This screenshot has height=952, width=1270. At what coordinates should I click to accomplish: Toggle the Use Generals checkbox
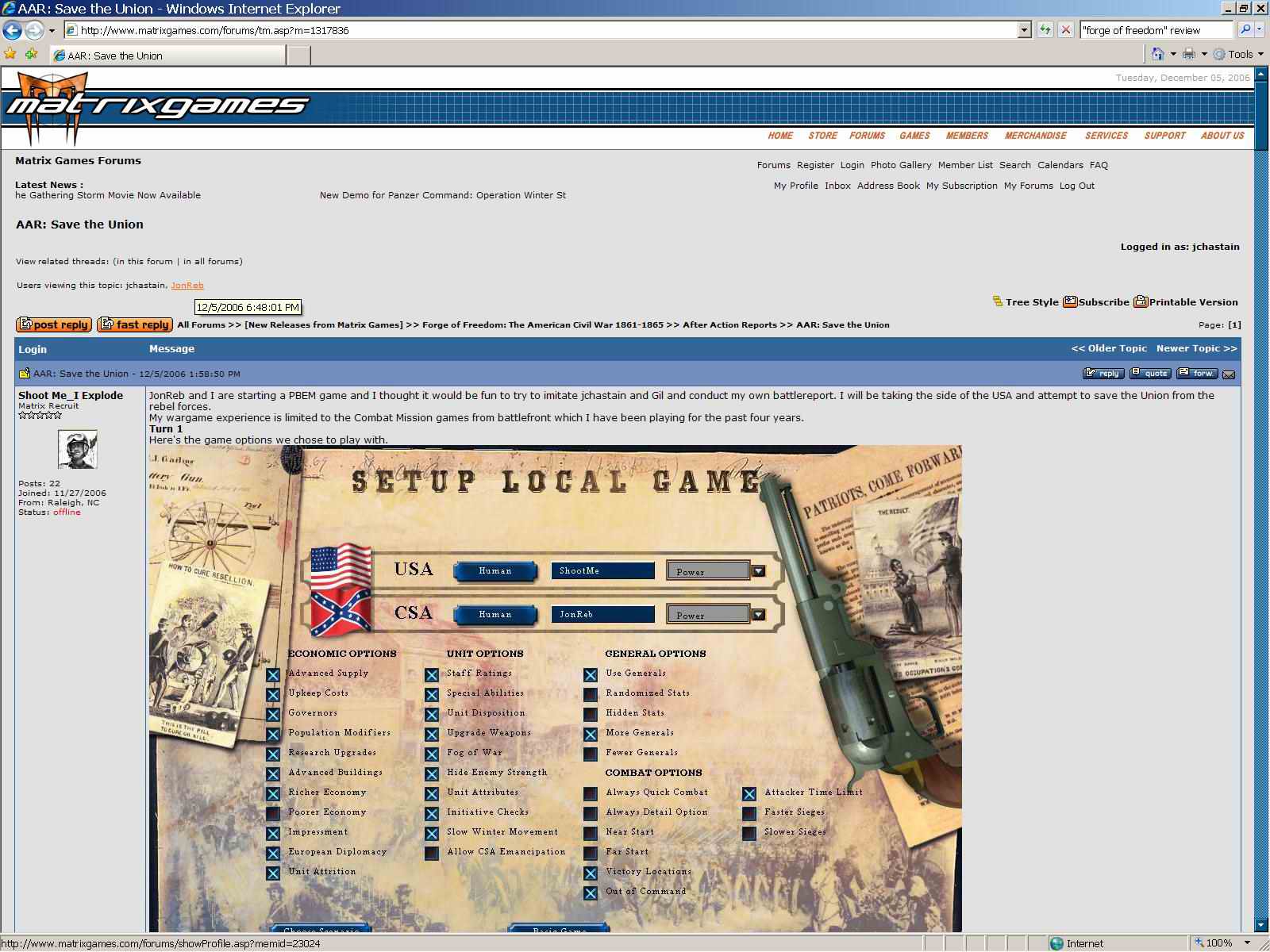(x=591, y=675)
